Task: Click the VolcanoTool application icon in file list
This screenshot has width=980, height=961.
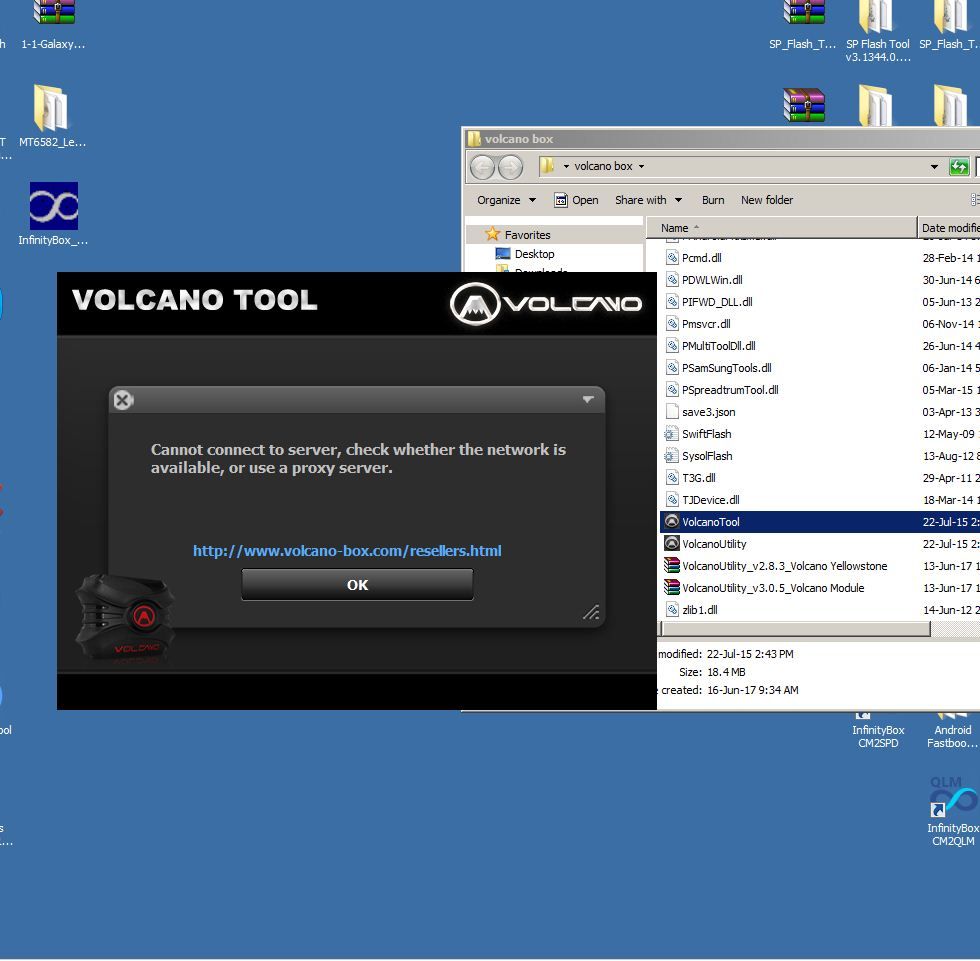Action: click(x=672, y=522)
